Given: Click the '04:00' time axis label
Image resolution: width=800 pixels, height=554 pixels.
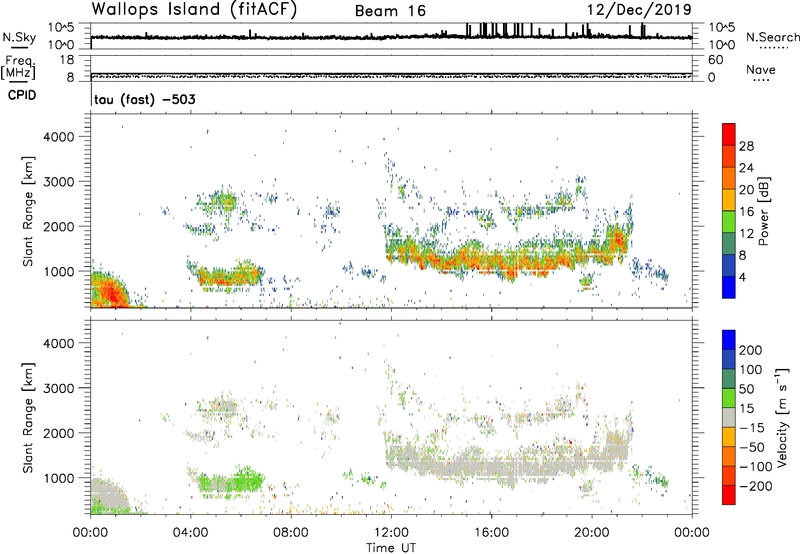Looking at the screenshot, I should tap(191, 533).
